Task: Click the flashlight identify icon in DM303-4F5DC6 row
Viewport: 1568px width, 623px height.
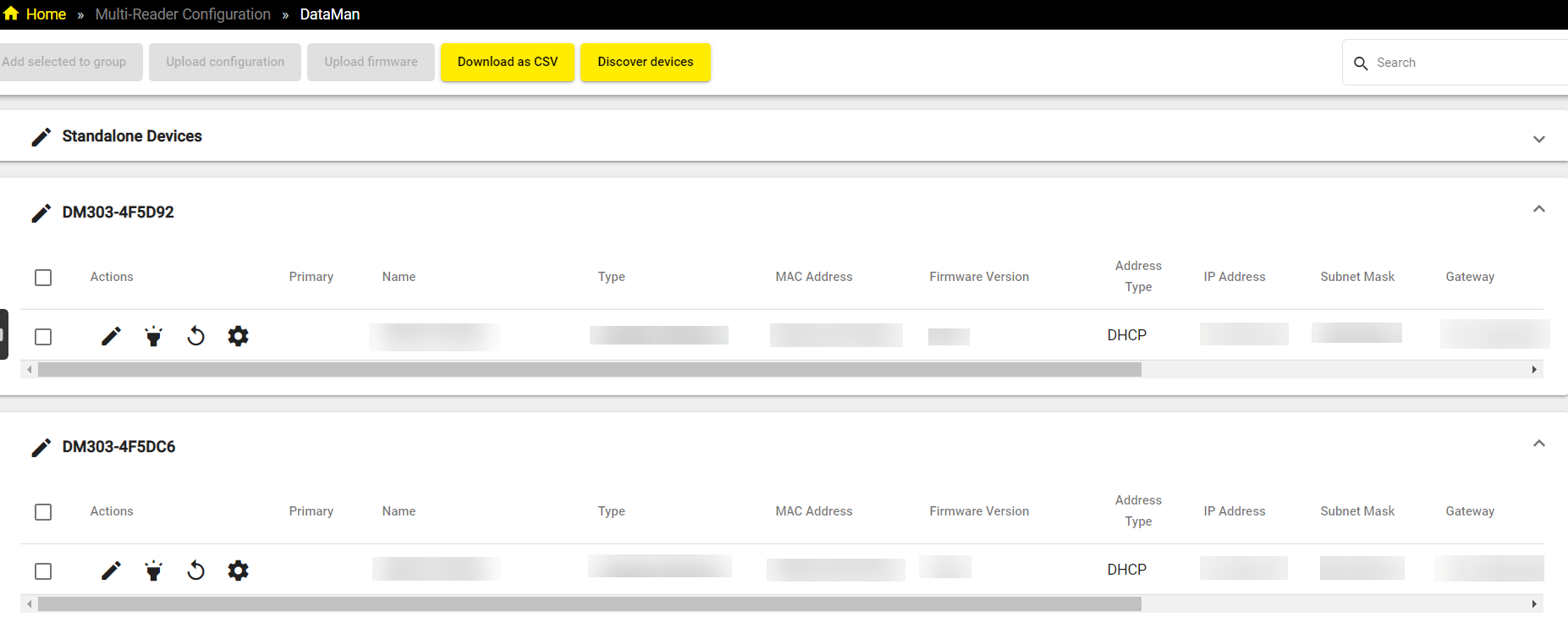Action: tap(153, 571)
